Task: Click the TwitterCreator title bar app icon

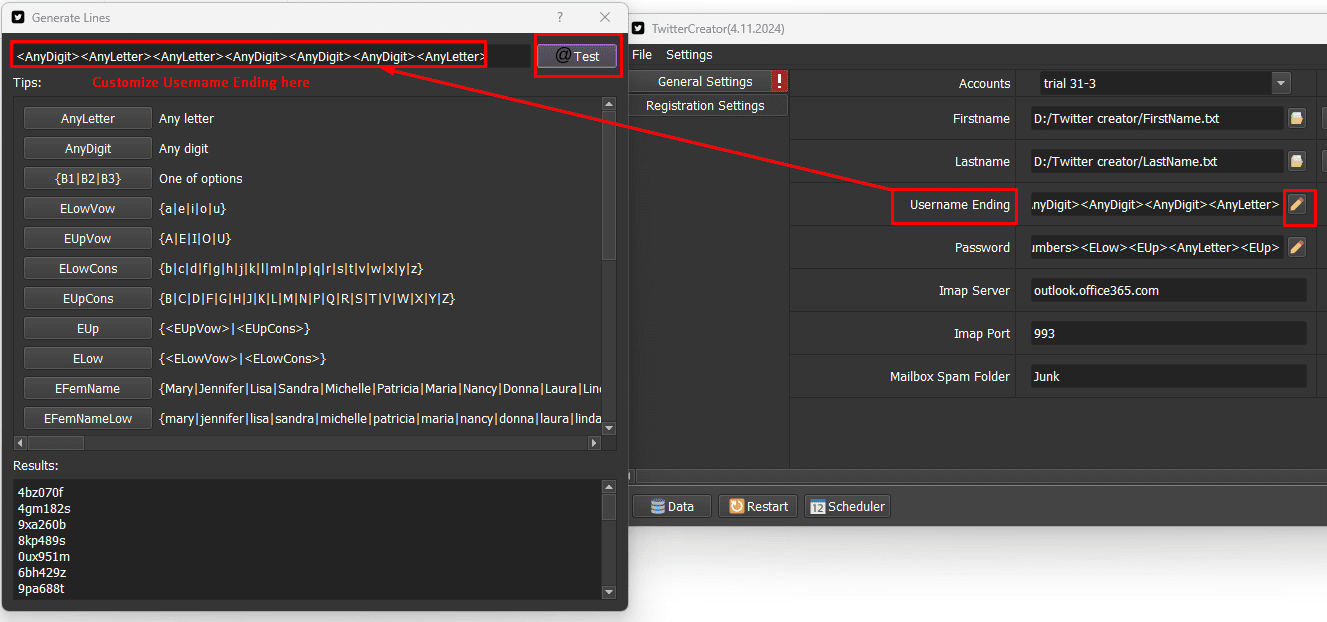Action: (x=638, y=29)
